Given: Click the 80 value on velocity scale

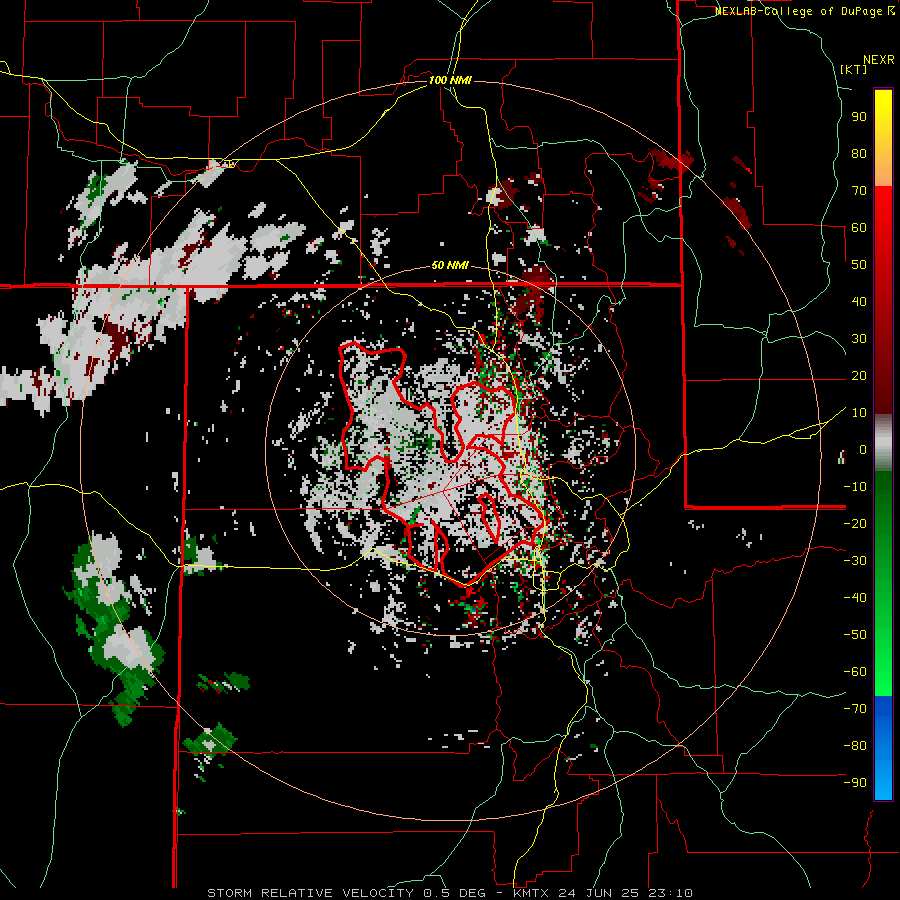Looking at the screenshot, I should coord(859,154).
